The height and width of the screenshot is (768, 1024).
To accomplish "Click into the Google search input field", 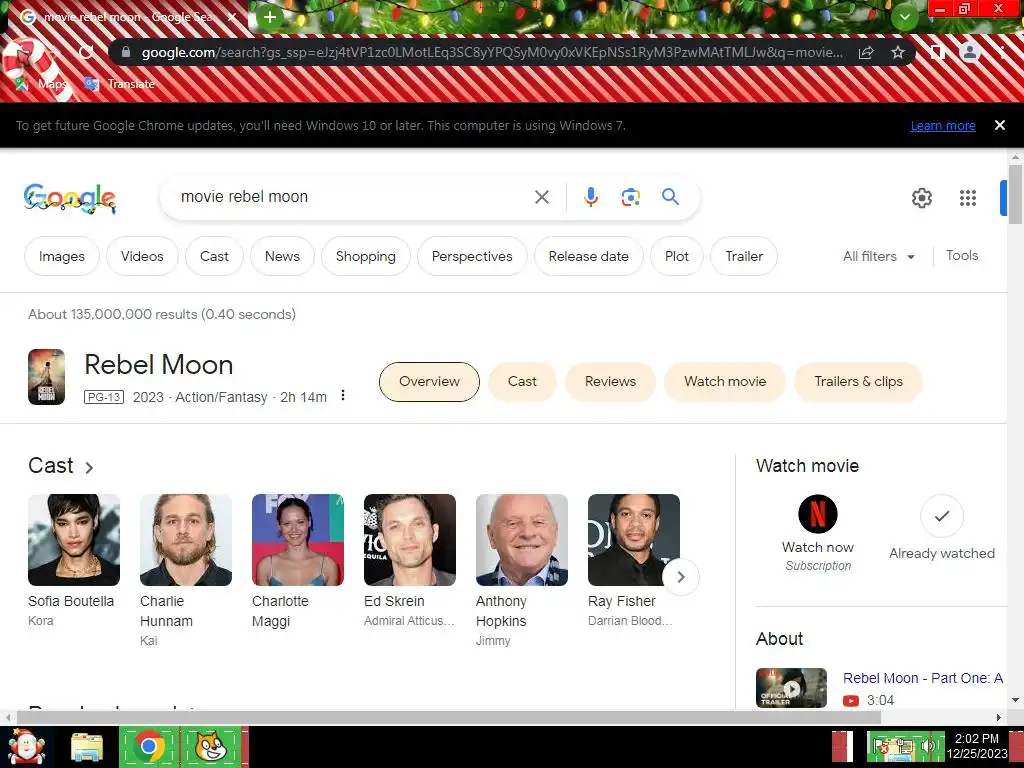I will click(x=353, y=197).
